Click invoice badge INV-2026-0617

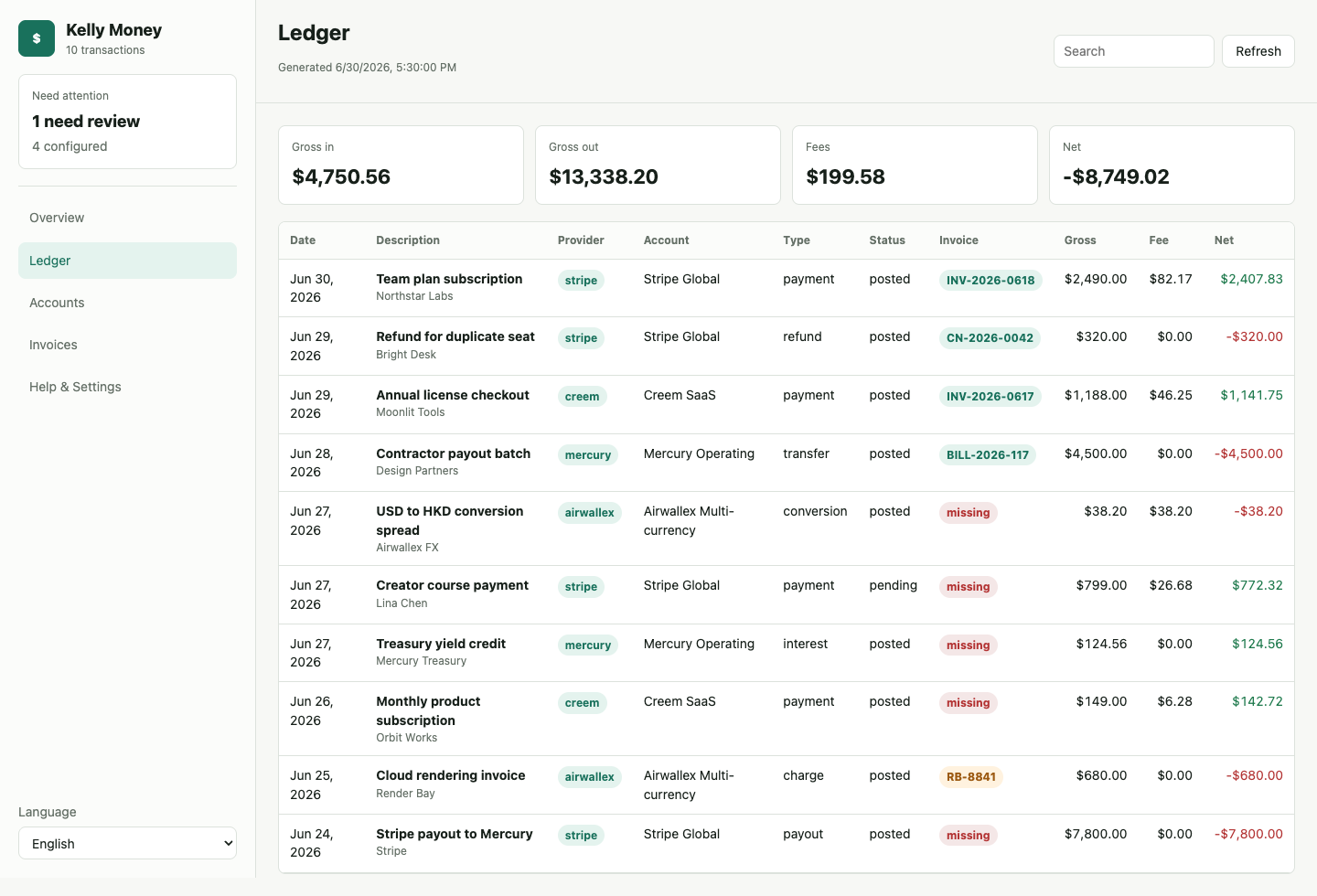(990, 397)
